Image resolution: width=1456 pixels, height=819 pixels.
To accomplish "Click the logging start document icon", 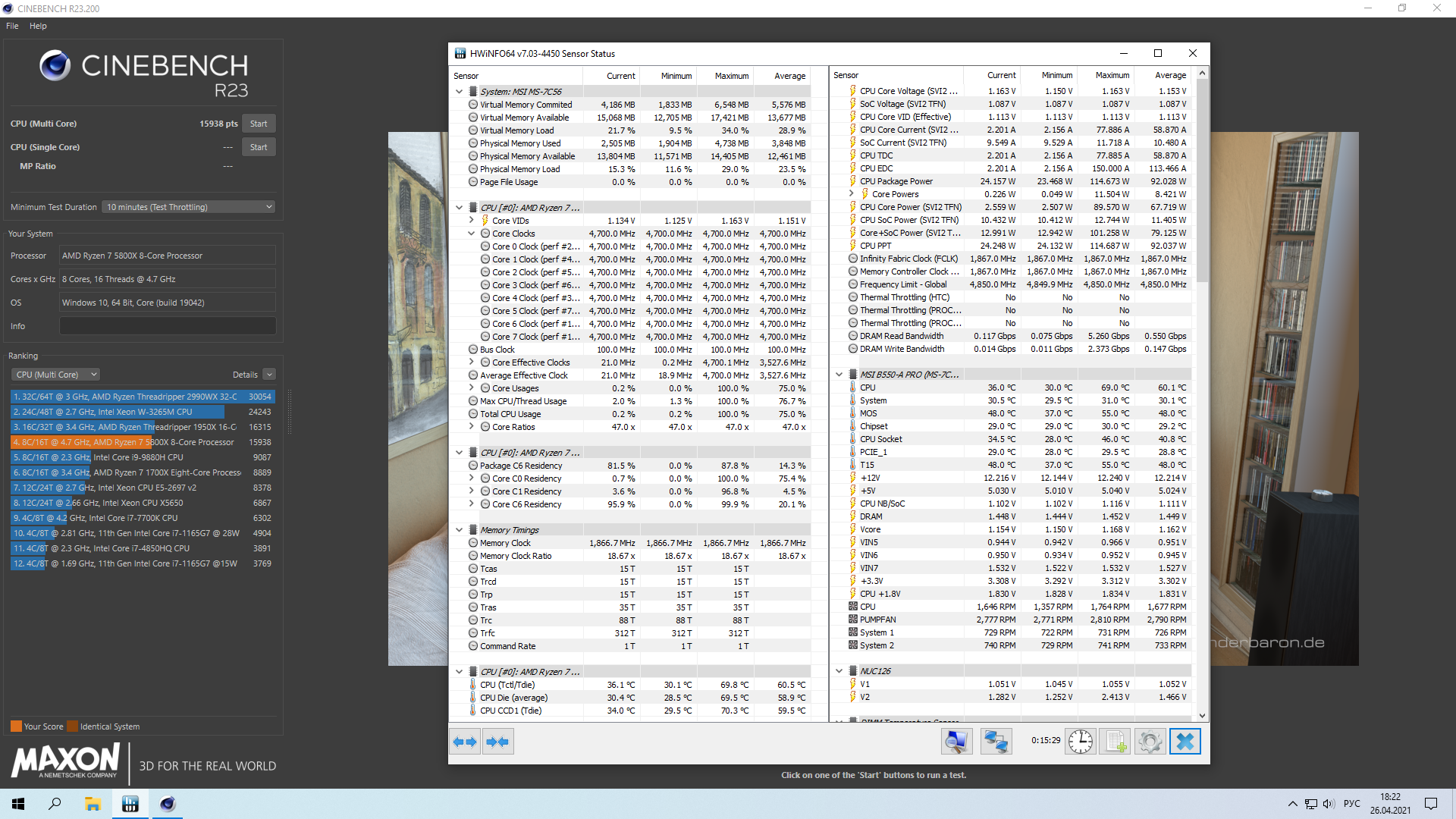I will [x=1115, y=742].
